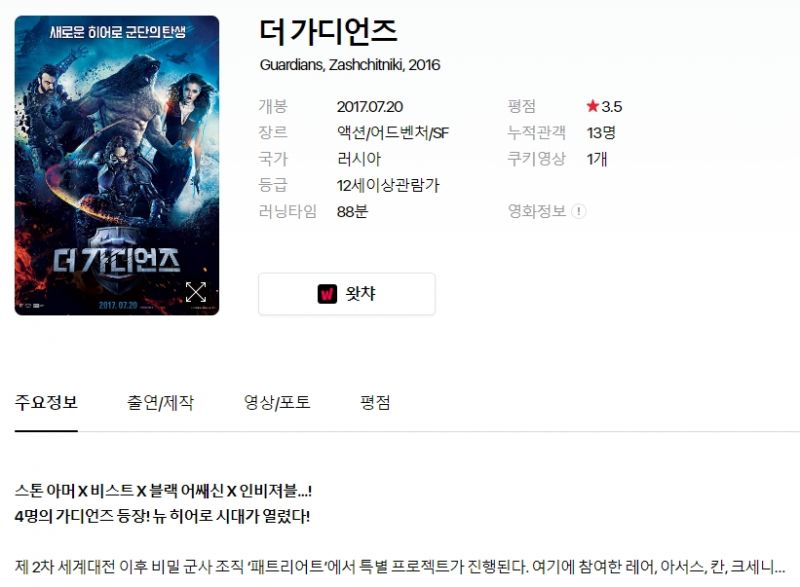Click the red star rating icon
The image size is (800, 587).
click(x=592, y=106)
